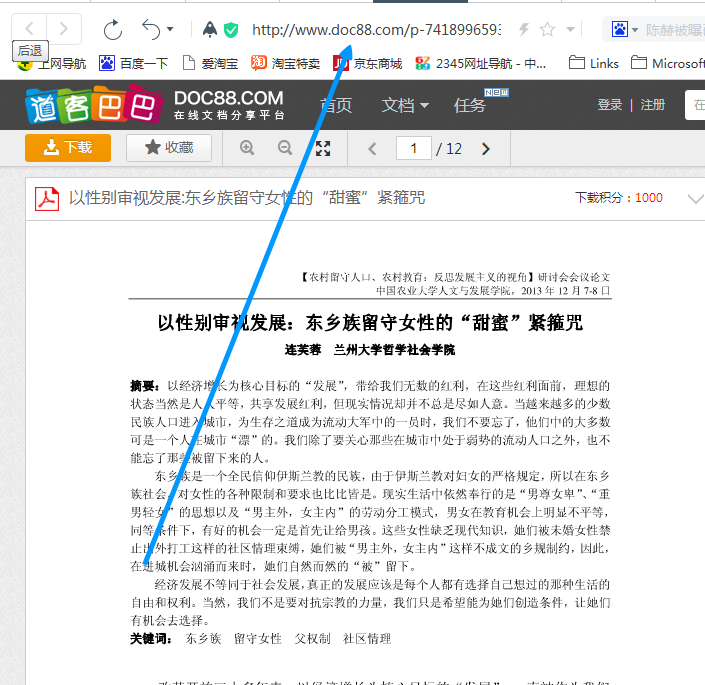The height and width of the screenshot is (685, 705).
Task: Open the Links bookmark folder
Action: click(594, 63)
